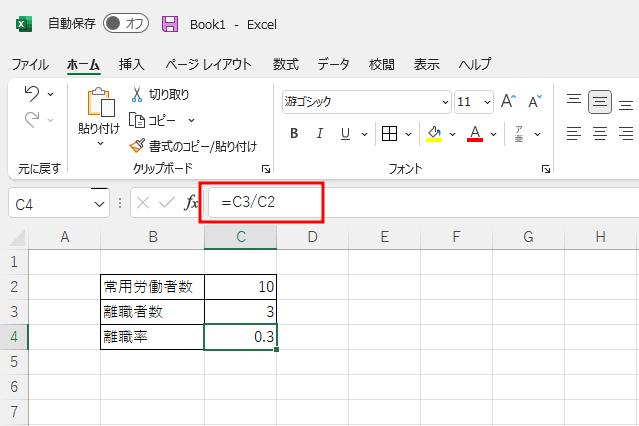Viewport: 639px width, 426px height.
Task: Click the formula Enter checkmark icon
Action: pos(167,202)
